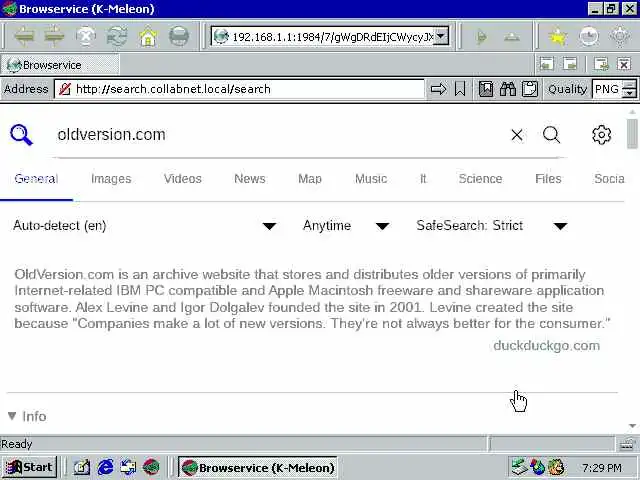640x480 pixels.
Task: Click the next tab icon in tab bar
Action: (570, 64)
